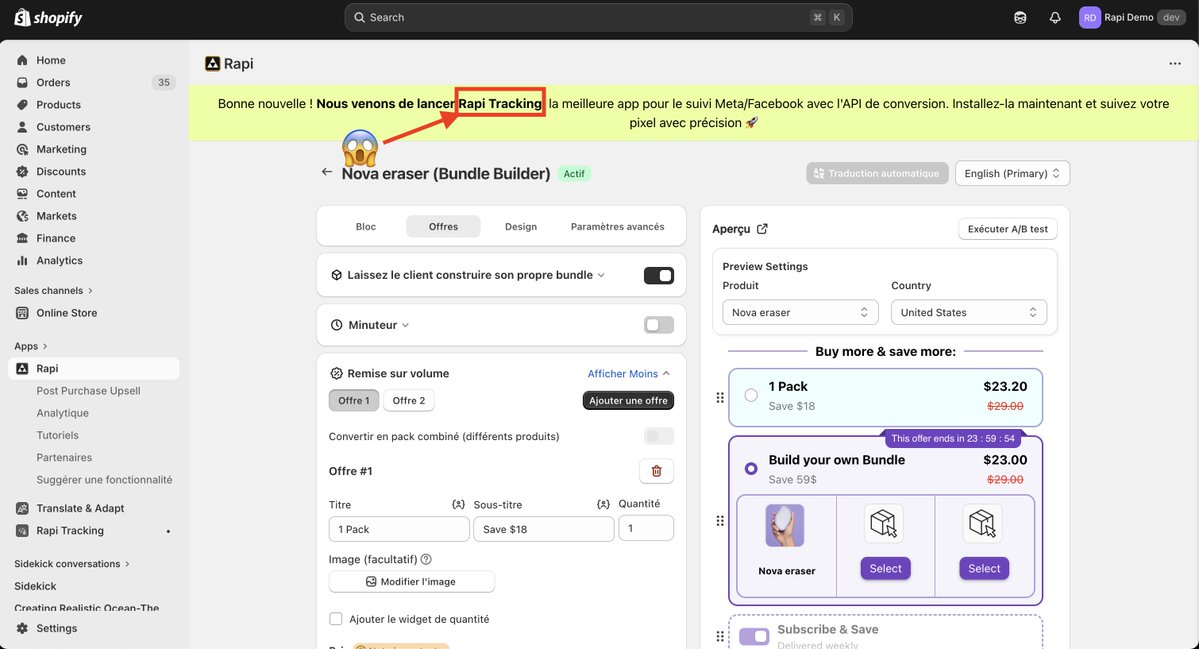Enable the Minuteur toggle
The width and height of the screenshot is (1199, 649).
coord(658,325)
